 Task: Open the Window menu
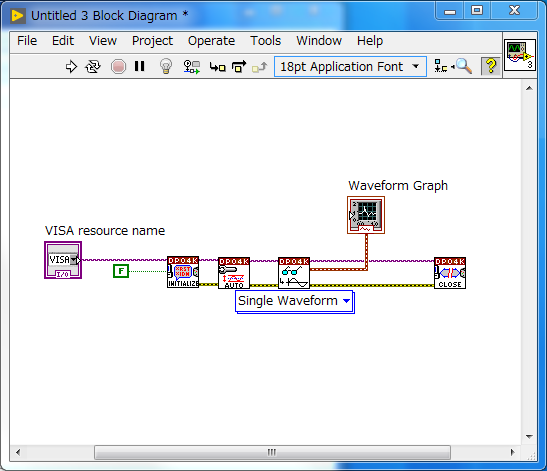coord(319,41)
